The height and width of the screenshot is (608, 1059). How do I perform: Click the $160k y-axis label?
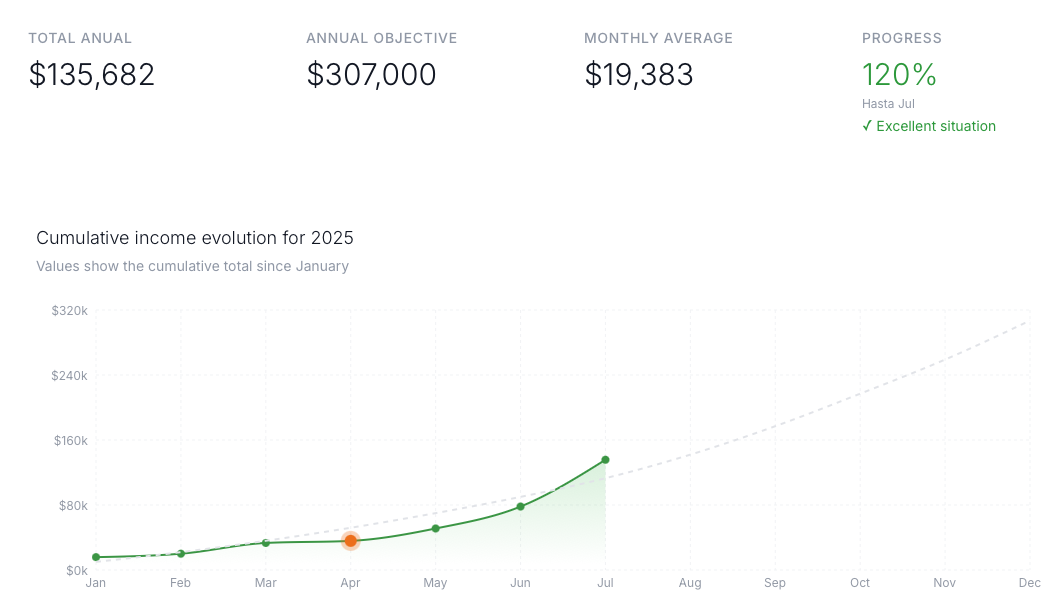71,440
